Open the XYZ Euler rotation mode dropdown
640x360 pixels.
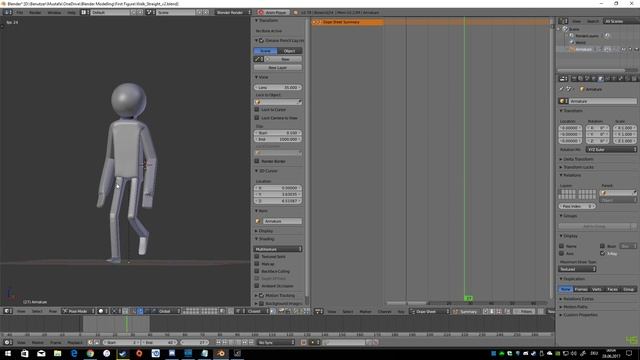(x=611, y=150)
